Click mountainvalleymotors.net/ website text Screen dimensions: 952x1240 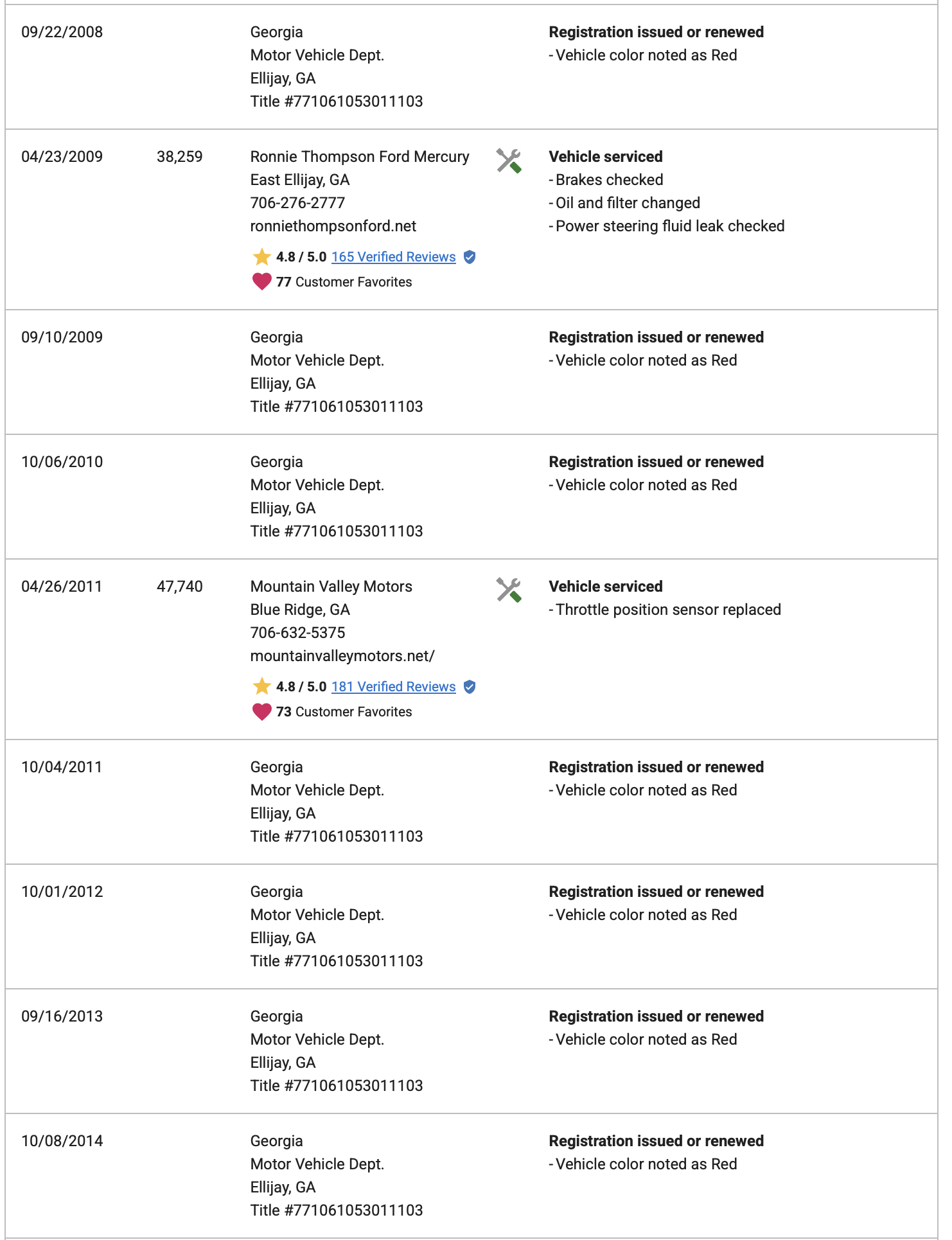pyautogui.click(x=342, y=656)
